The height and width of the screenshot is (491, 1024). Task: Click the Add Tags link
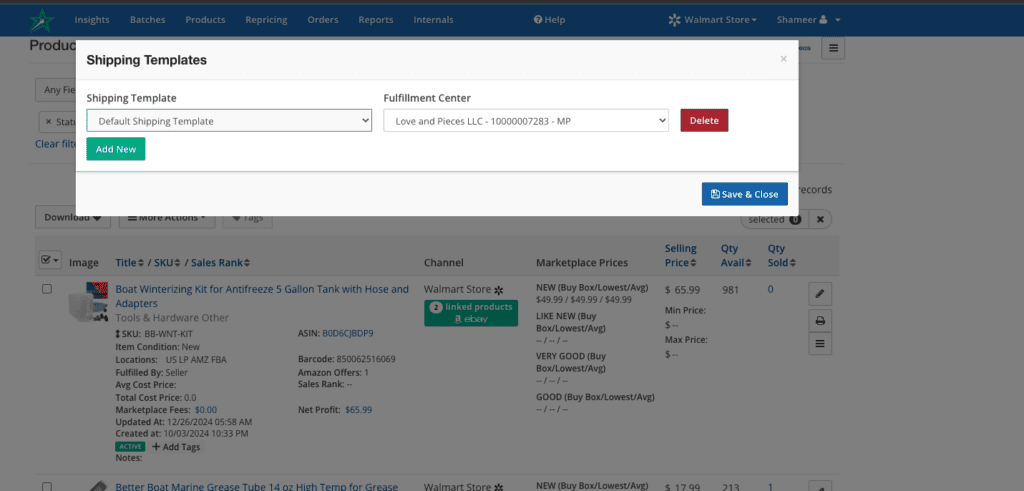tap(176, 447)
